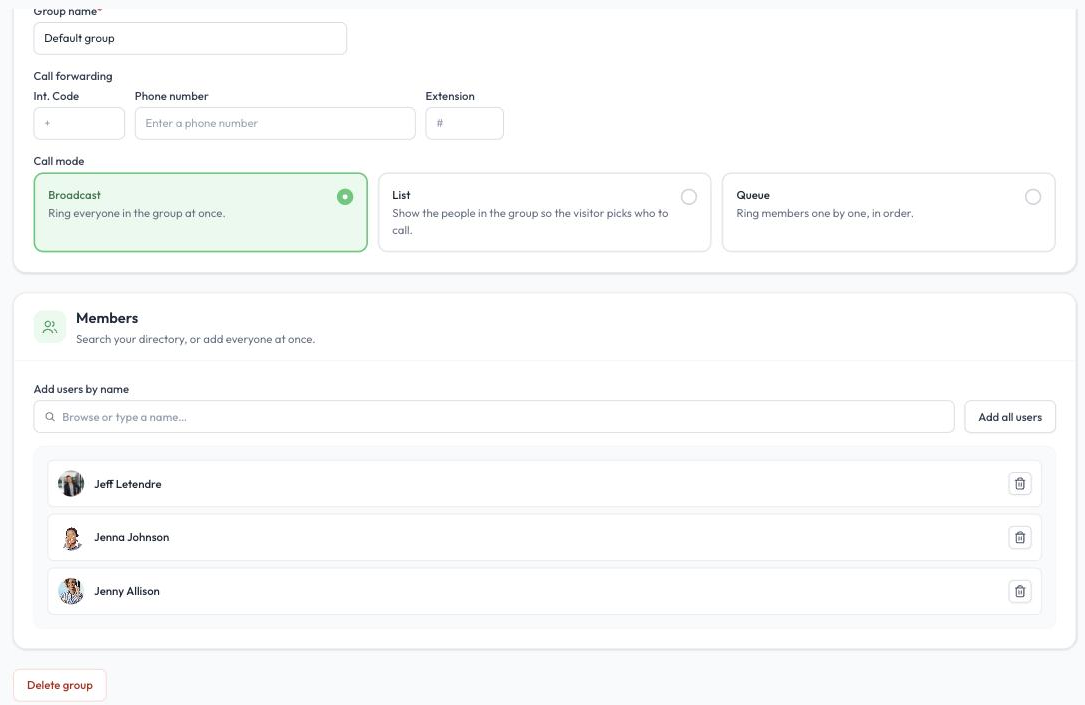Click the Jenny Allison name
The image size is (1085, 705).
click(x=127, y=592)
